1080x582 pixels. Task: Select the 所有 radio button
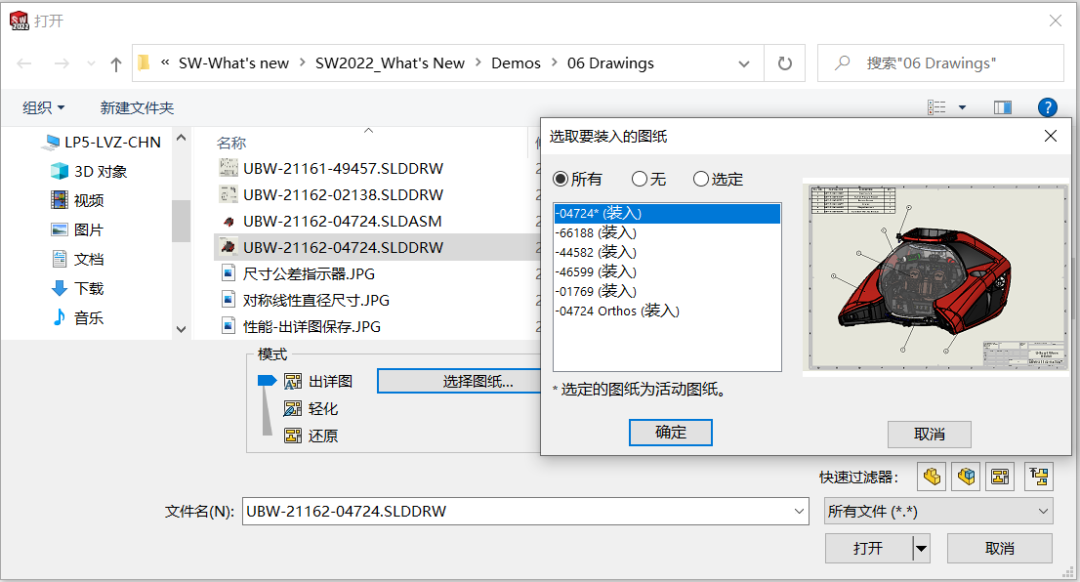561,179
